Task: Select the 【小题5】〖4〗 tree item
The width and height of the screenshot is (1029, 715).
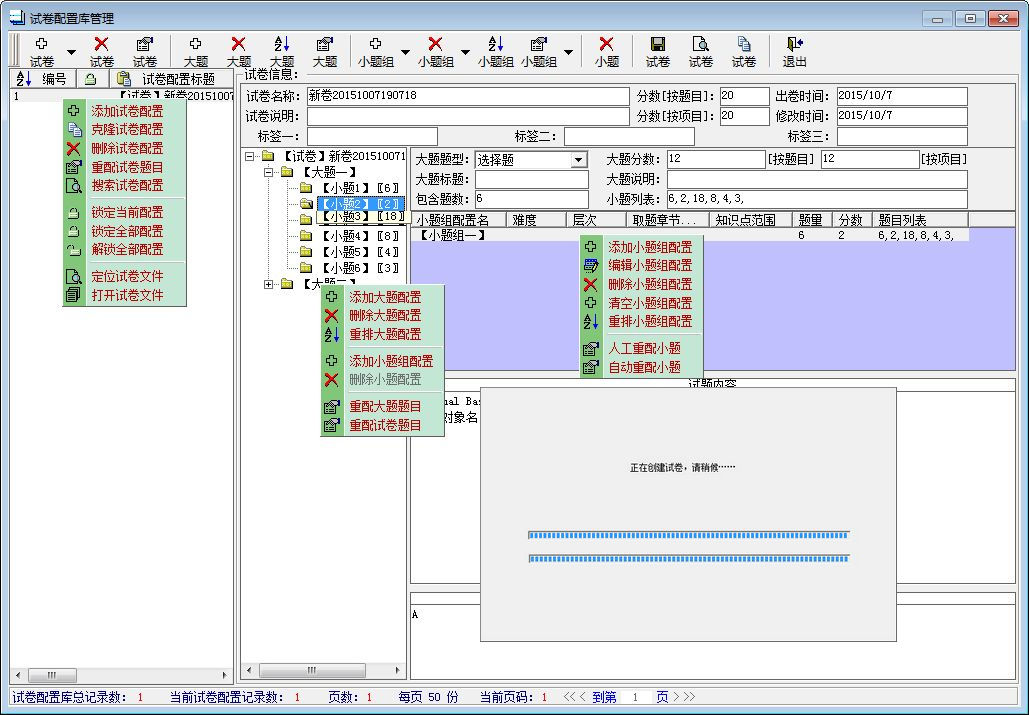Action: (360, 252)
